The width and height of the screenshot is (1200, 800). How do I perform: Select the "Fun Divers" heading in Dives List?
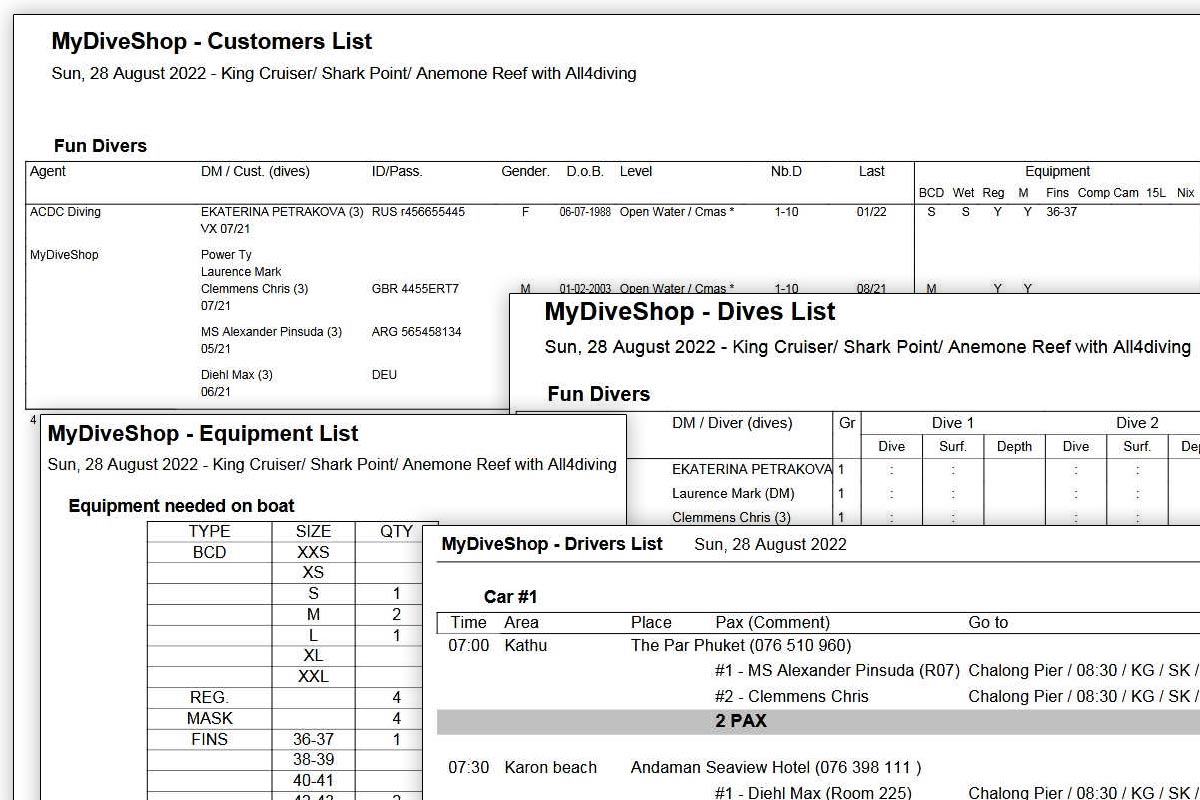pos(599,394)
